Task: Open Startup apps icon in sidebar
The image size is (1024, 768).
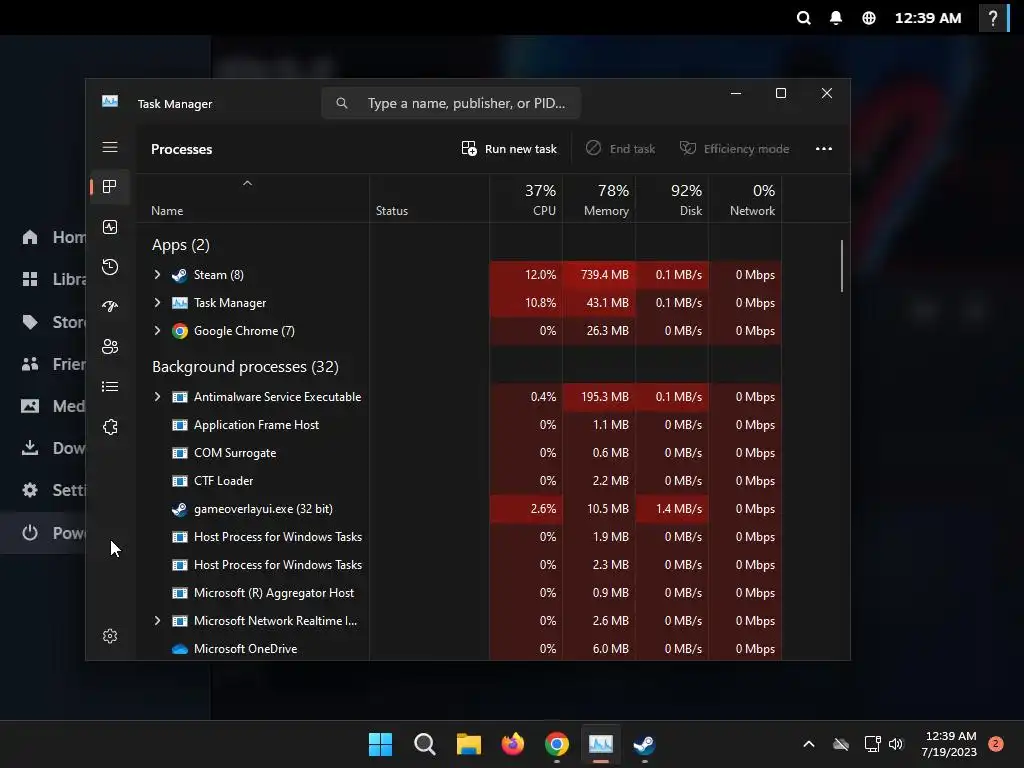Action: point(110,306)
